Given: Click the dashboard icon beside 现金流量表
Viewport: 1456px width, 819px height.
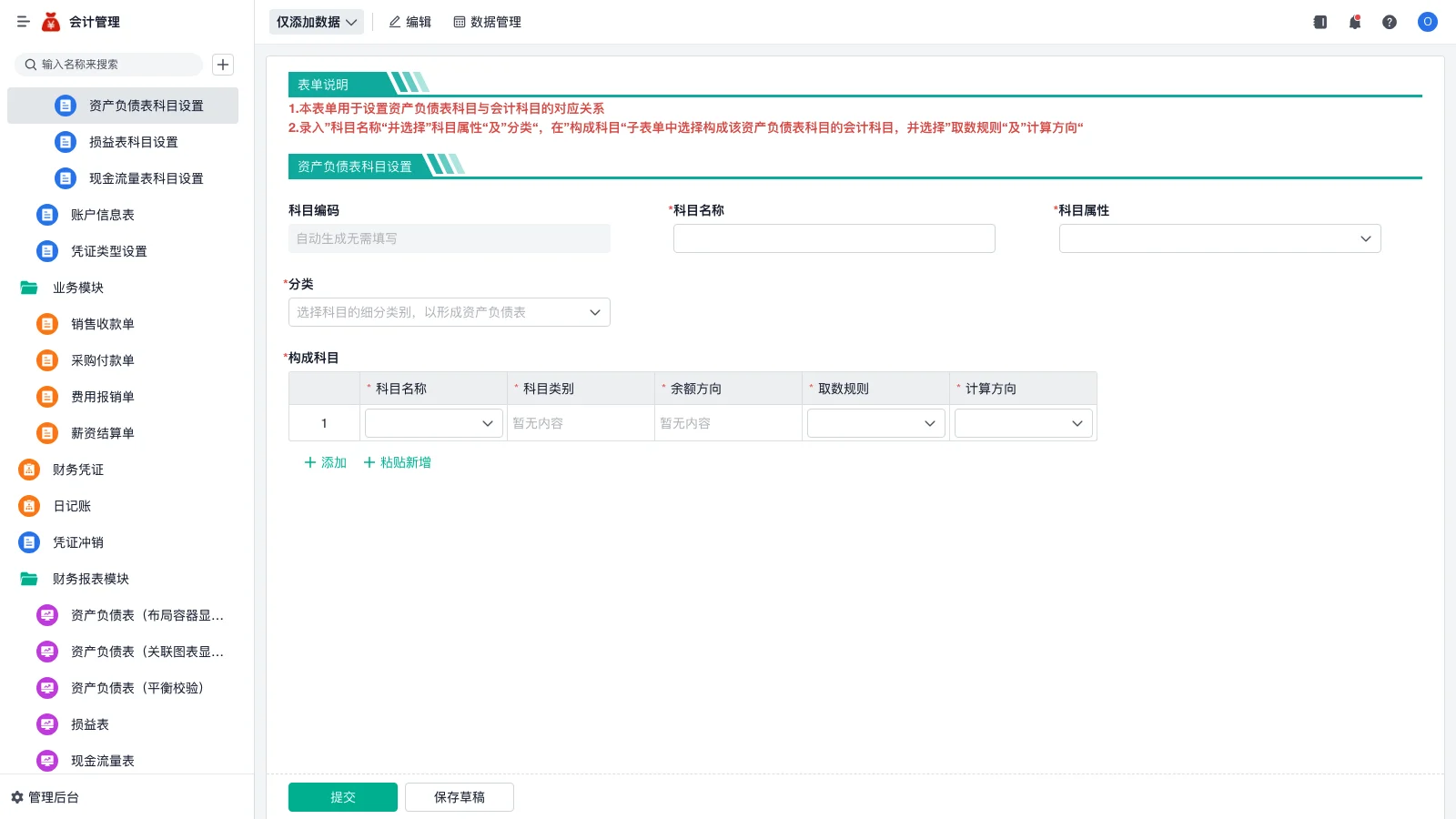Looking at the screenshot, I should (x=47, y=761).
